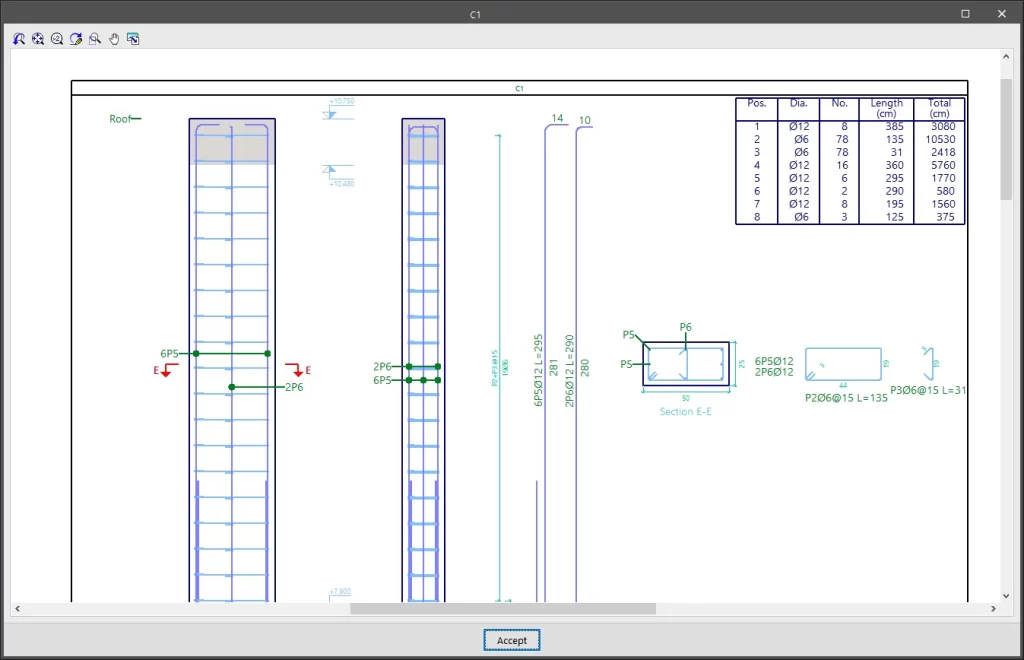
Task: Click the 'Dia.' table header
Action: point(798,103)
